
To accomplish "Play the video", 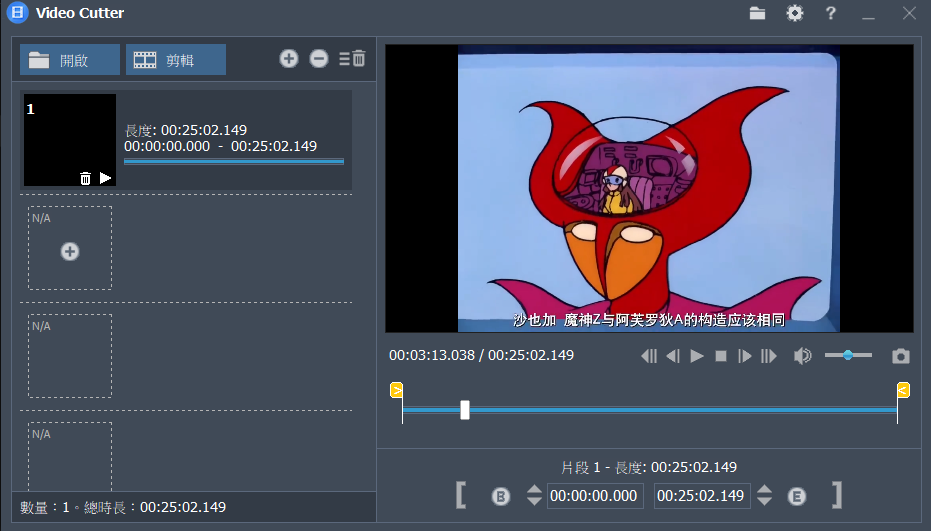I will [697, 356].
